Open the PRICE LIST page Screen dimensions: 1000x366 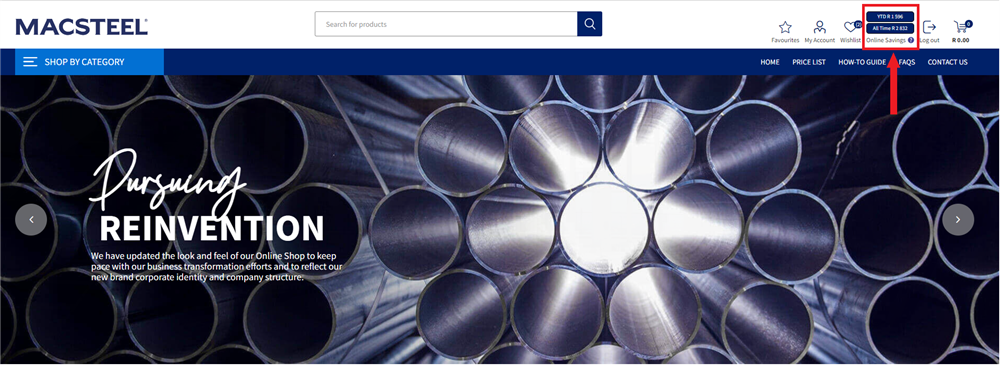pos(809,62)
